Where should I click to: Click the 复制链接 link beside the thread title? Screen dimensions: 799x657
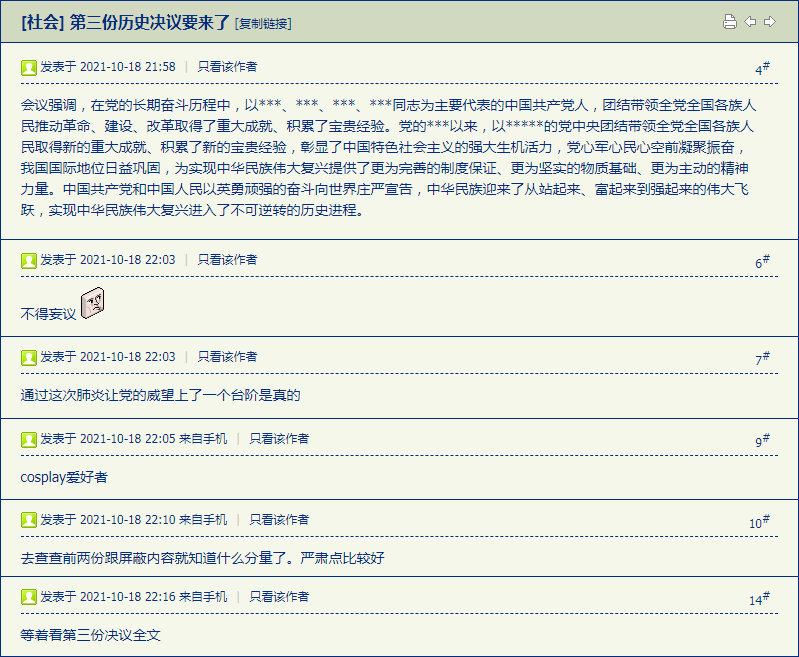tap(263, 23)
